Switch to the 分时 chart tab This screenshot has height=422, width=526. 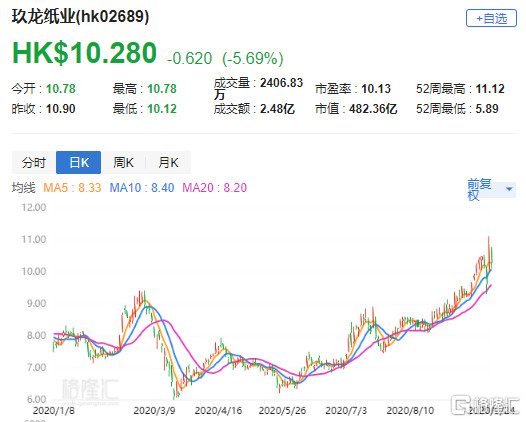click(x=34, y=163)
